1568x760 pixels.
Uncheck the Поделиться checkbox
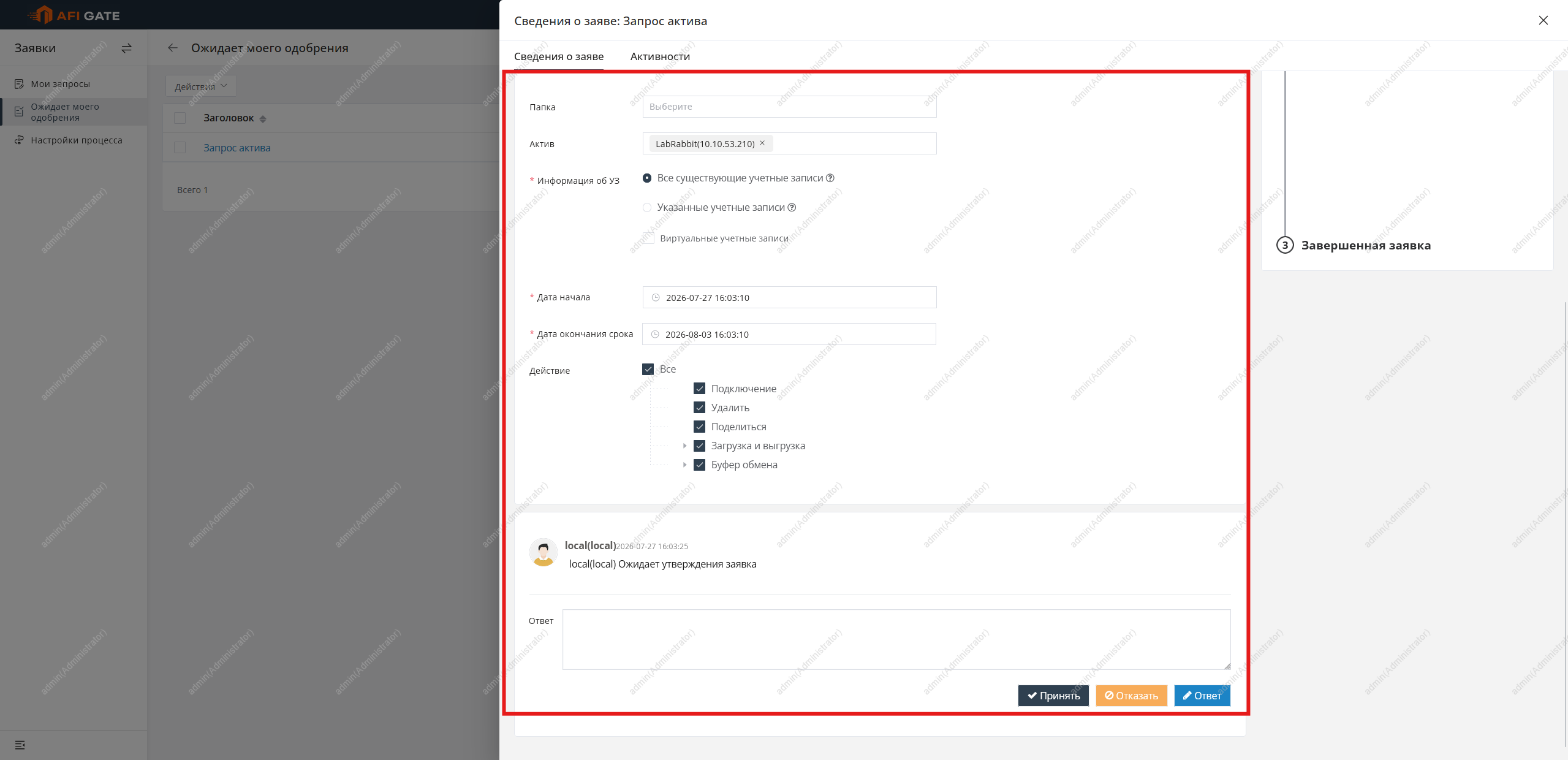[700, 427]
